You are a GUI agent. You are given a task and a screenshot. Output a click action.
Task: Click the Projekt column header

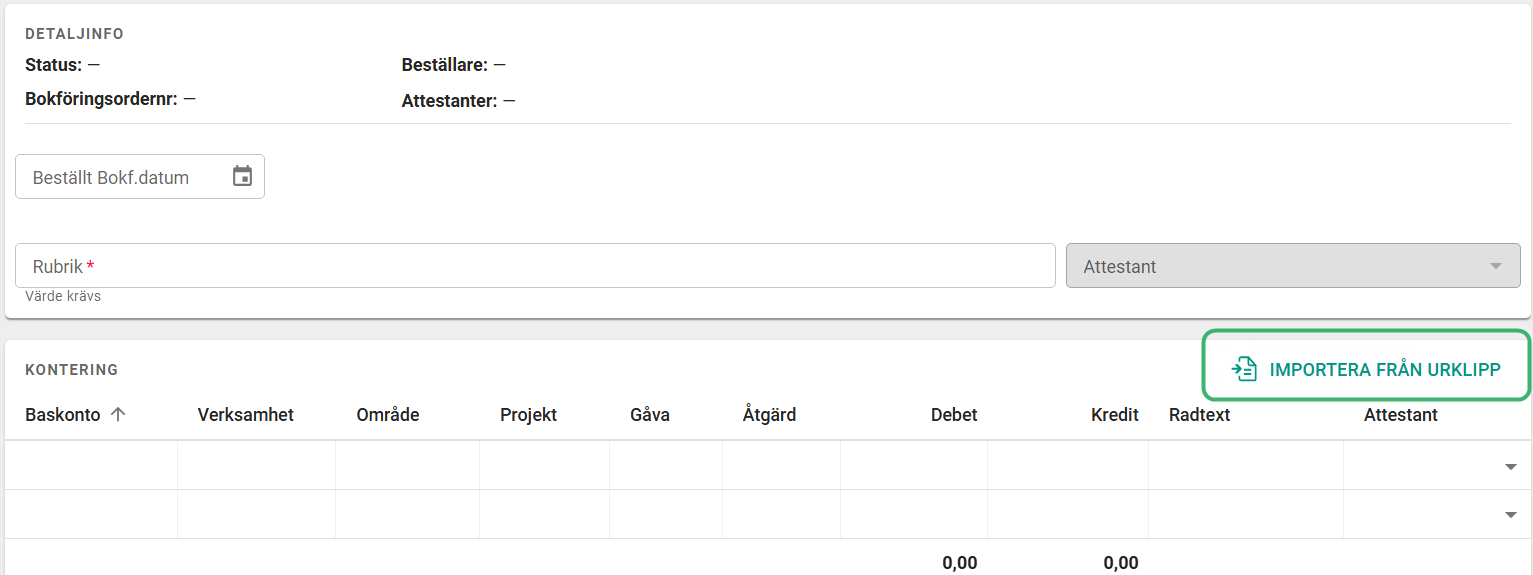point(528,414)
